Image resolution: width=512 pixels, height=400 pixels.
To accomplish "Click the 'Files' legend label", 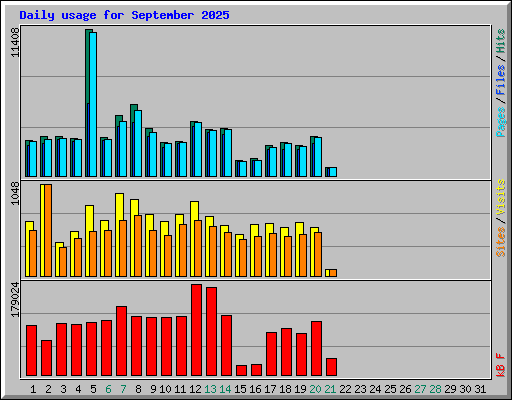I will tap(501, 80).
